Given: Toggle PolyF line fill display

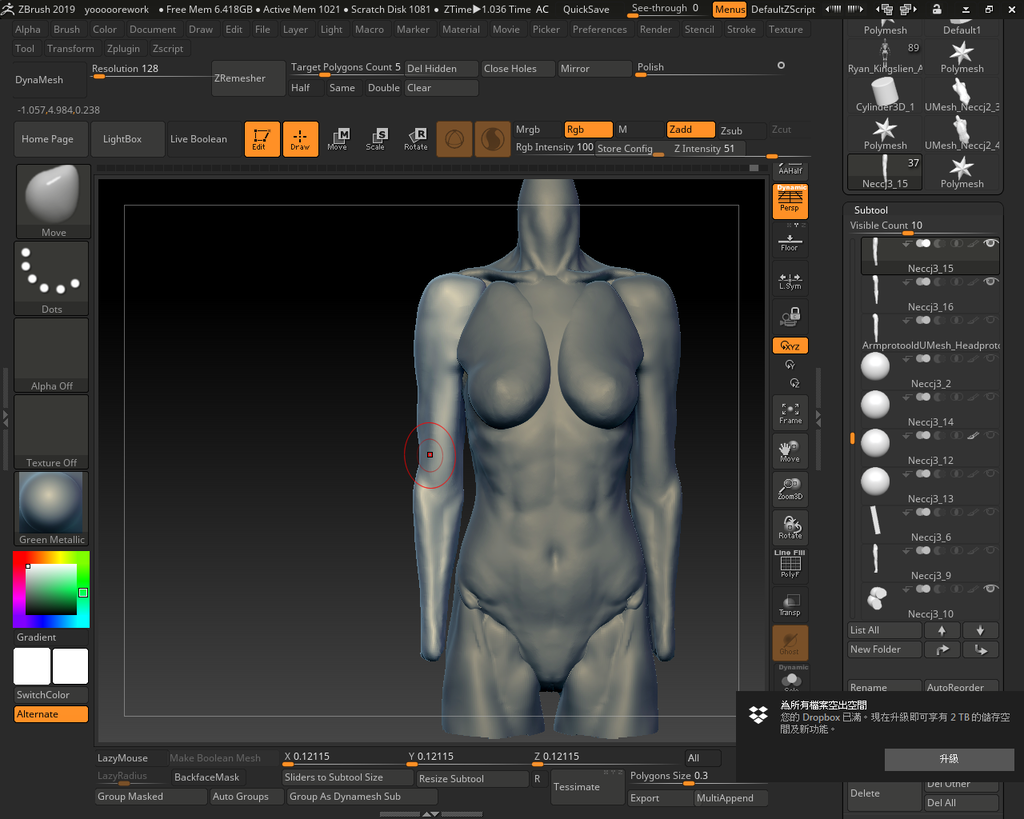Looking at the screenshot, I should pos(790,564).
